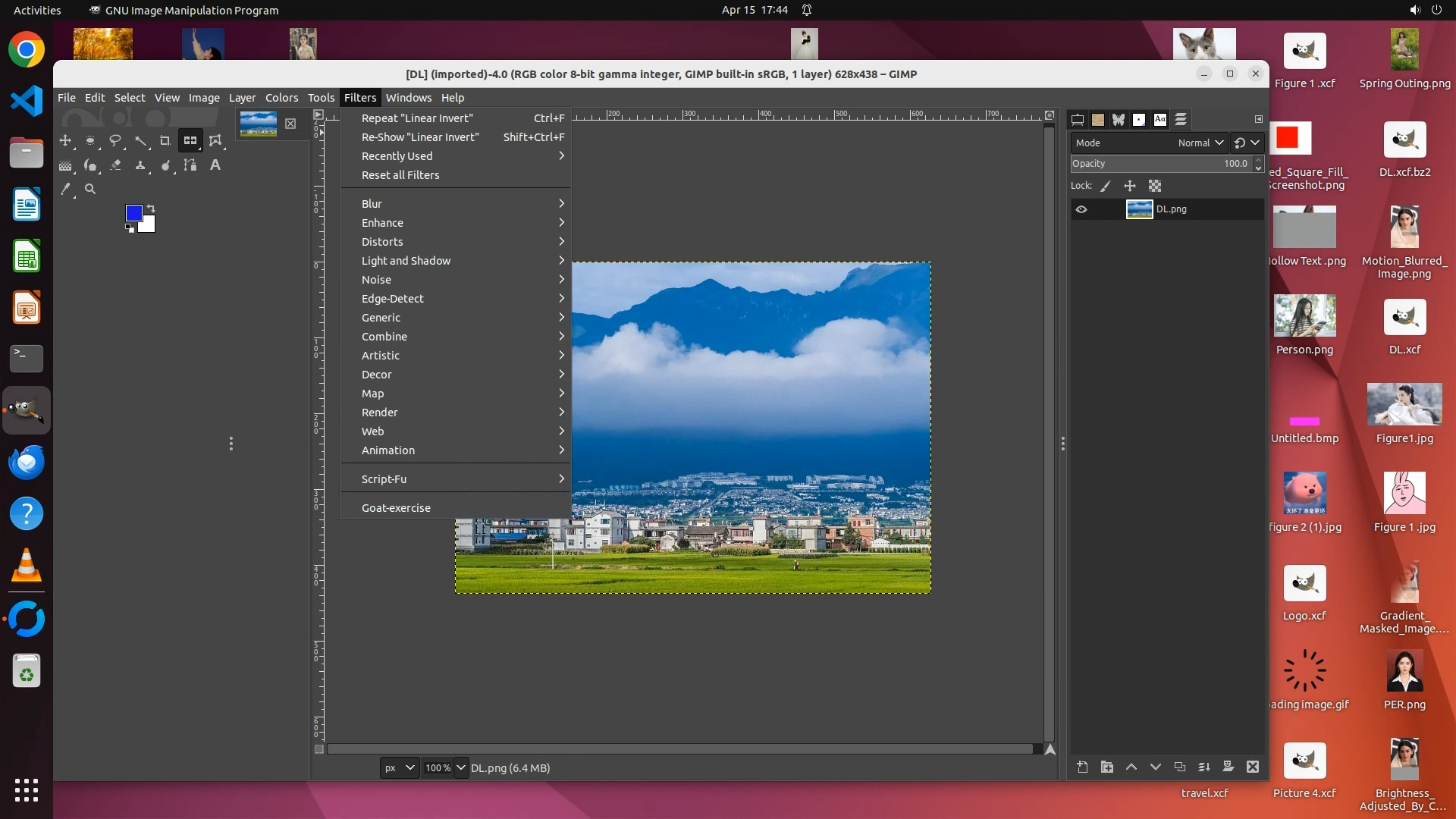
Task: Choose the Color Picker eyedropper tool
Action: pos(66,190)
